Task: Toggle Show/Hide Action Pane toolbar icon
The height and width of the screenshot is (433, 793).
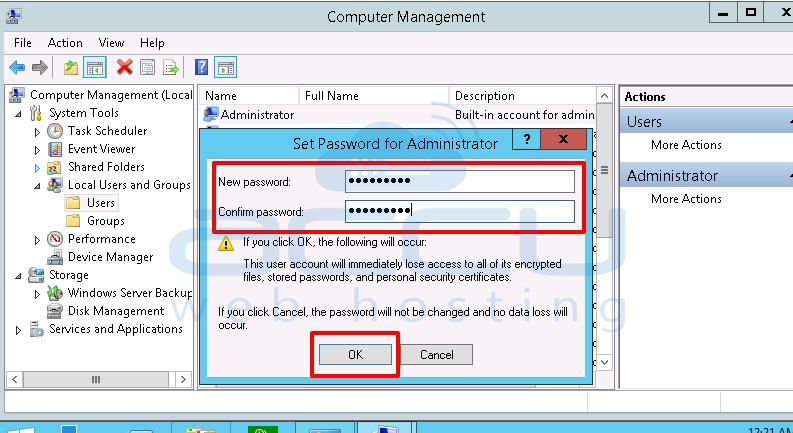Action: 226,67
